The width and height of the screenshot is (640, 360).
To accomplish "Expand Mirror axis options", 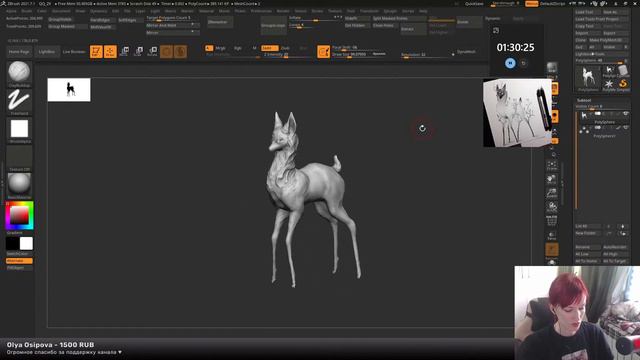I will (x=192, y=32).
